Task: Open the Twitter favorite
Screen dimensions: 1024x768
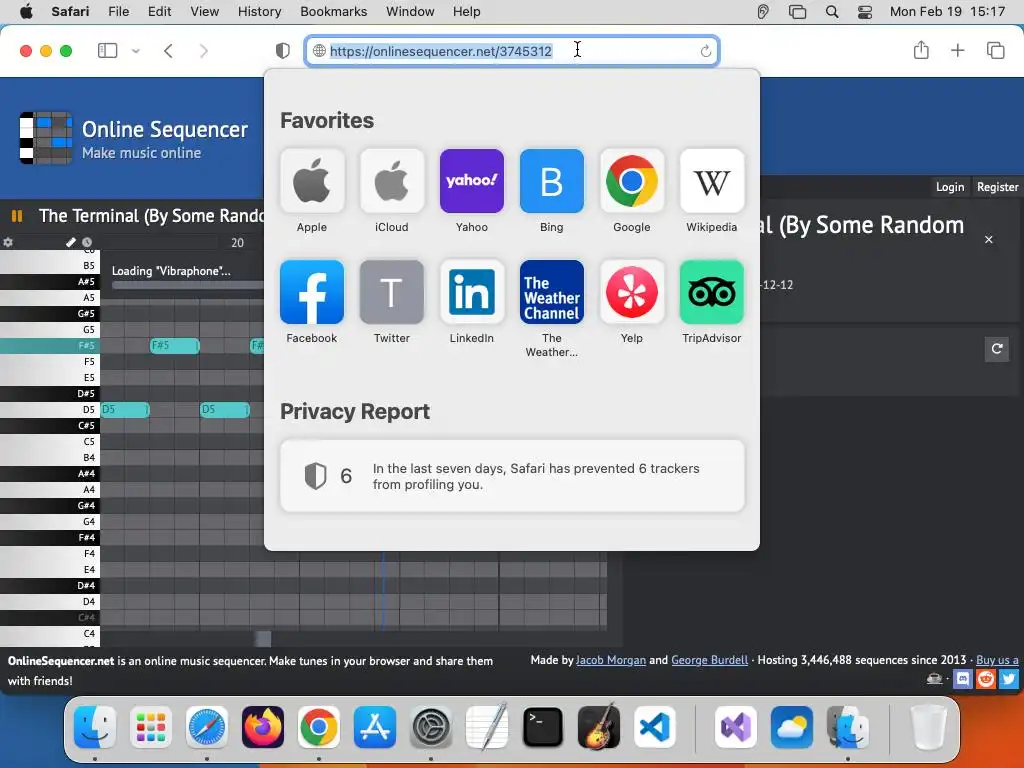Action: [x=392, y=292]
